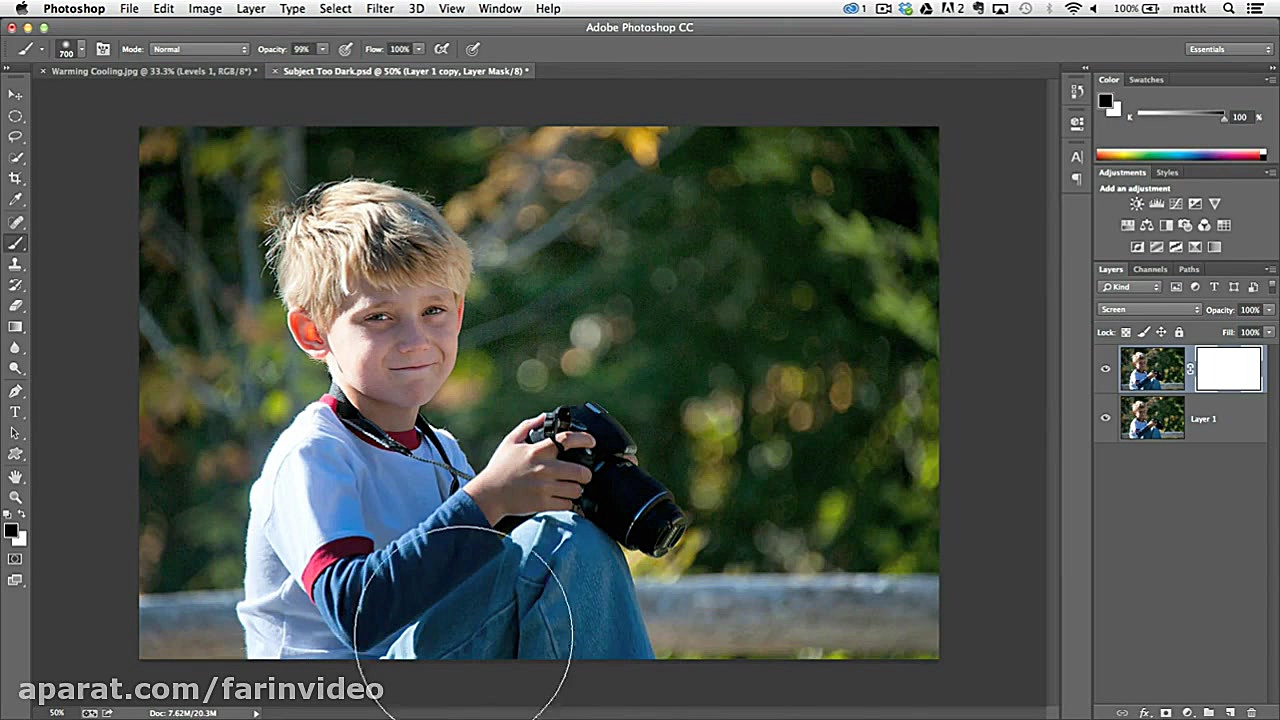Viewport: 1280px width, 720px height.
Task: Add a Photo Filter adjustment
Action: coord(1185,225)
